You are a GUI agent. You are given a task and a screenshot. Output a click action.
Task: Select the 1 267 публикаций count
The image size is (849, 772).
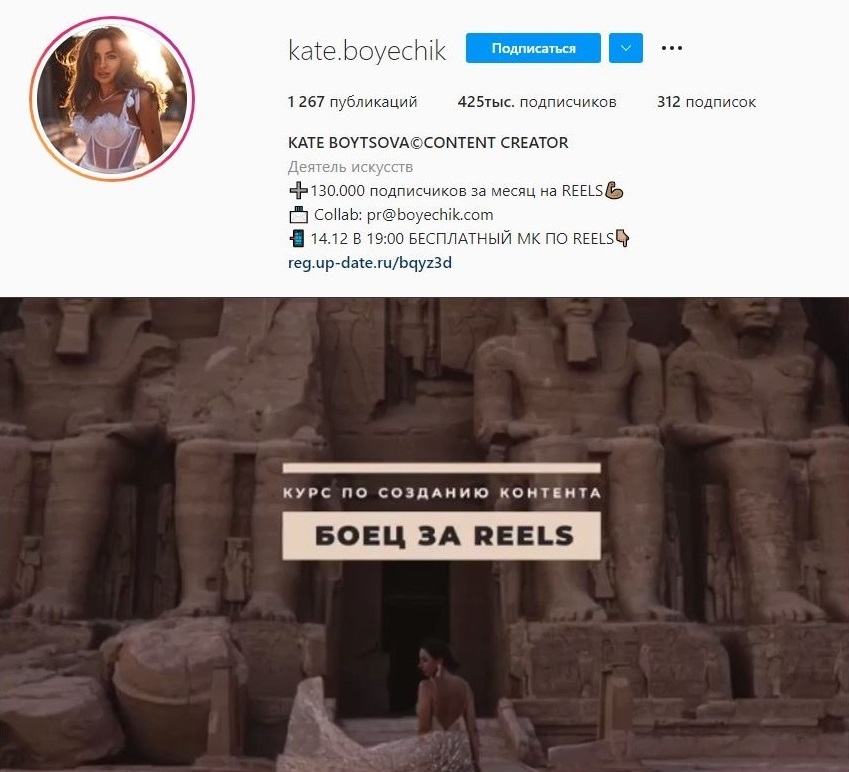click(352, 102)
